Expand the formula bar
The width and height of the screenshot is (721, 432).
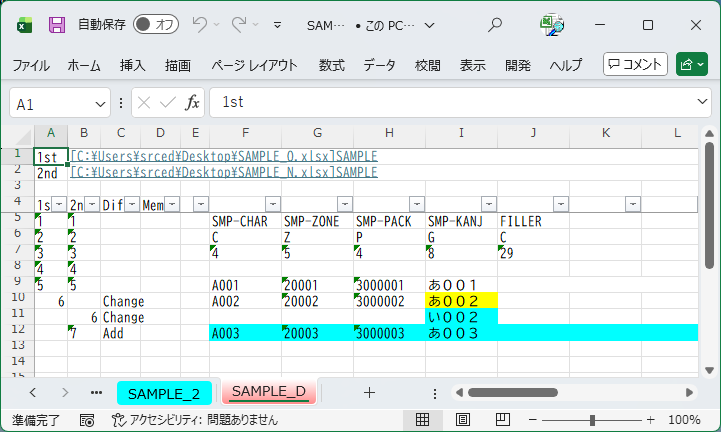point(702,103)
